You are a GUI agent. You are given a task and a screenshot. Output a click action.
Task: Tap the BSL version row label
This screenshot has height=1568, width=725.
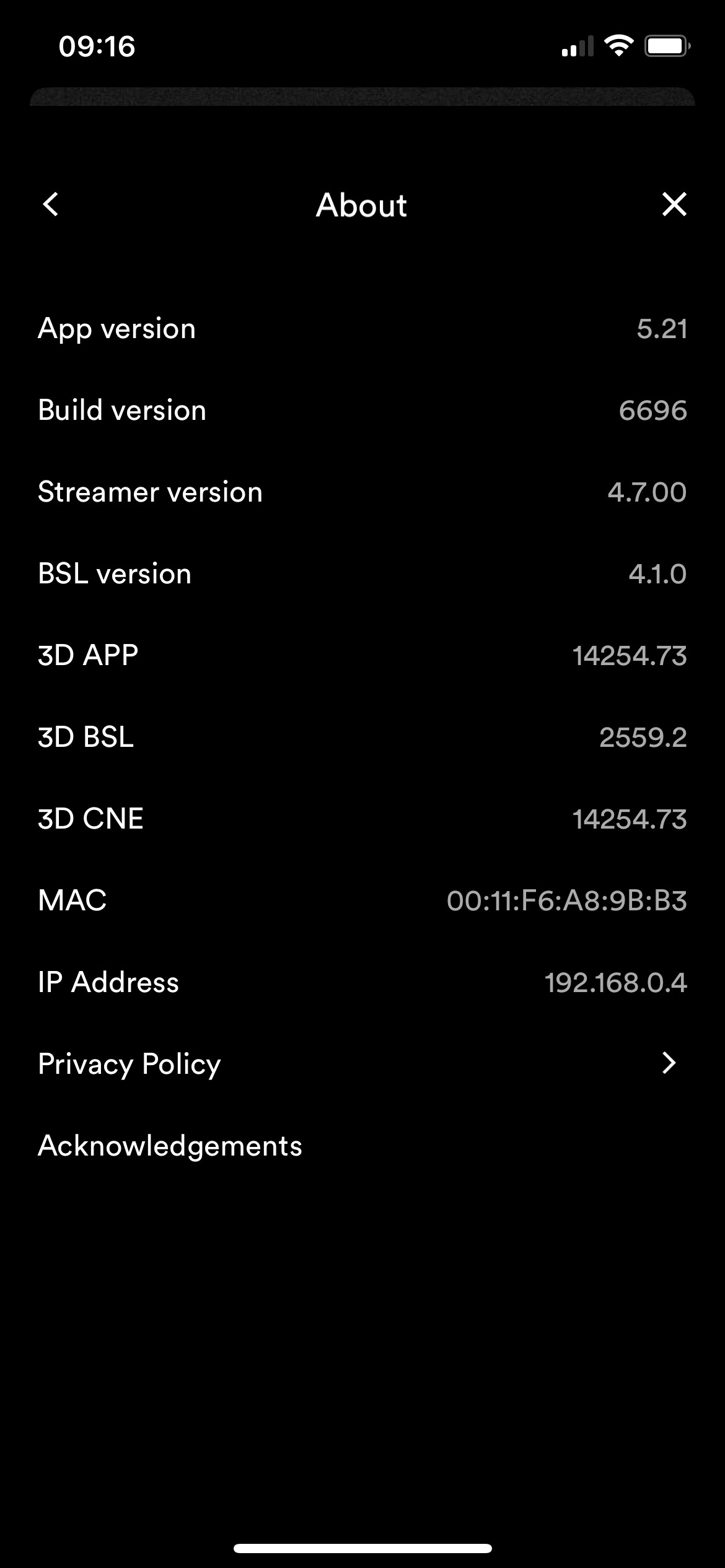pos(115,573)
